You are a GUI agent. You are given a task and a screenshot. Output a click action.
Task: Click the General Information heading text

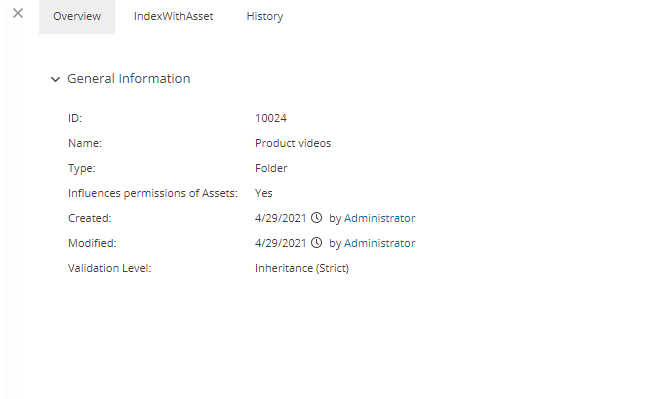click(x=129, y=79)
